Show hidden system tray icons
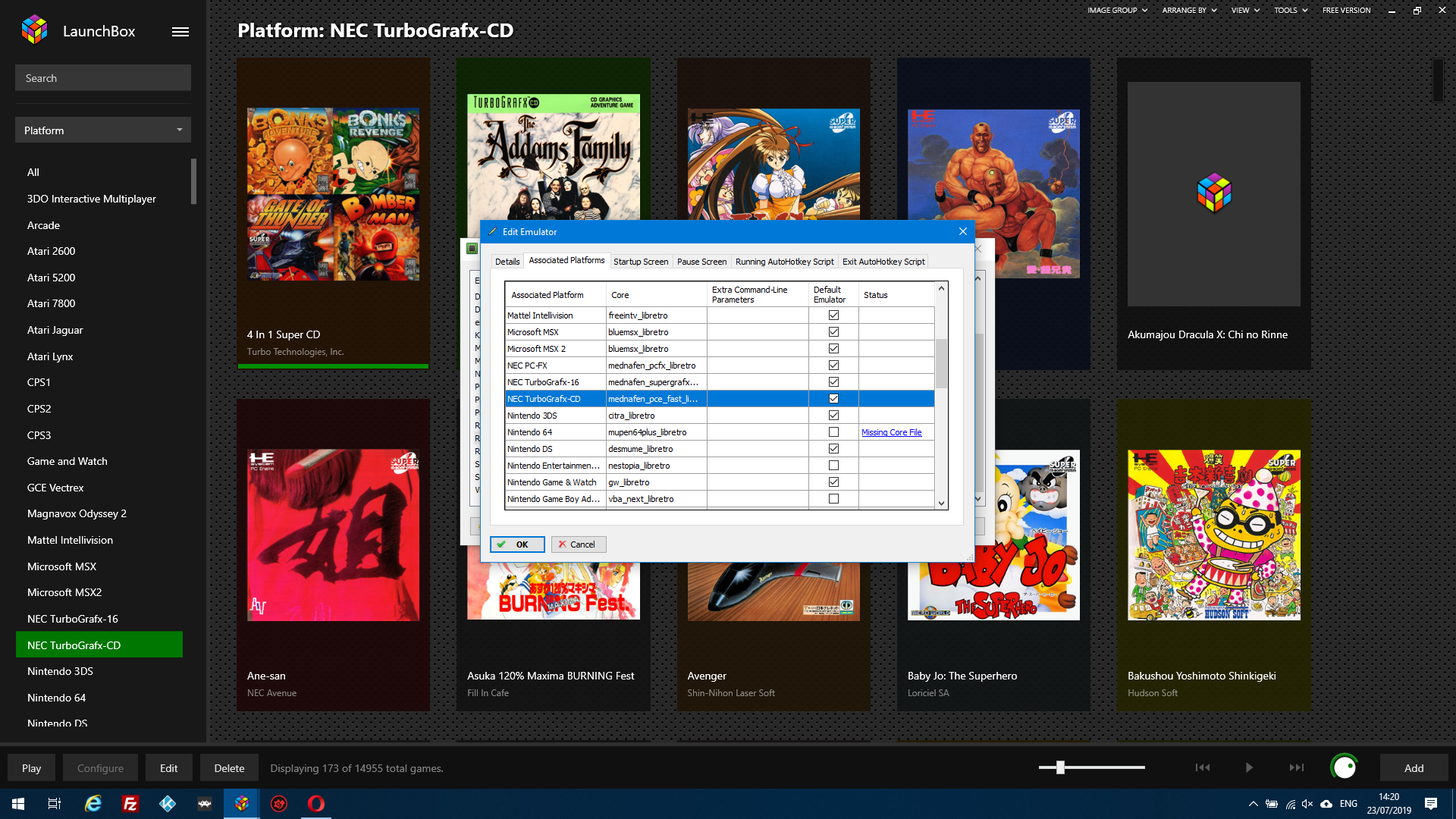Image resolution: width=1456 pixels, height=819 pixels. pyautogui.click(x=1253, y=804)
